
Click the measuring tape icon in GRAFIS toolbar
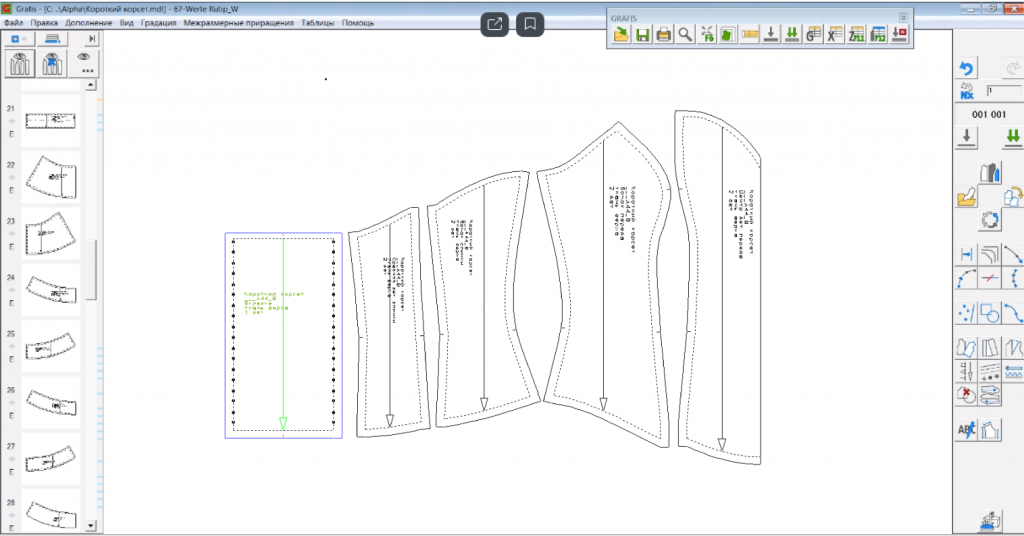click(x=749, y=35)
